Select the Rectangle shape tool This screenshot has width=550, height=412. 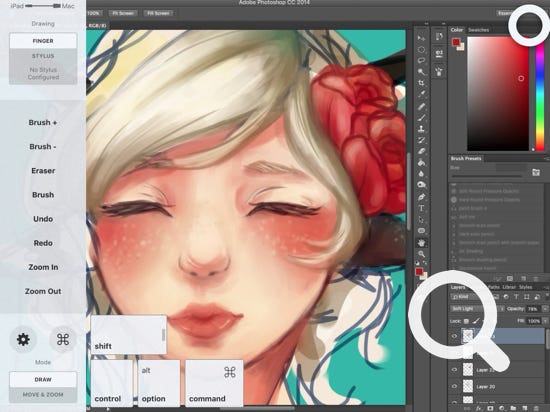pyautogui.click(x=421, y=231)
